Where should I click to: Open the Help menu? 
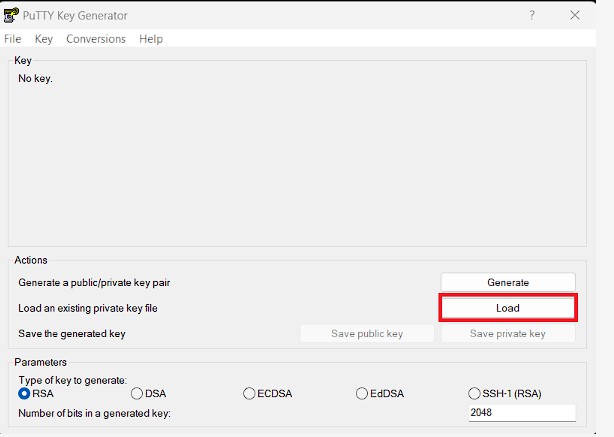click(x=151, y=39)
